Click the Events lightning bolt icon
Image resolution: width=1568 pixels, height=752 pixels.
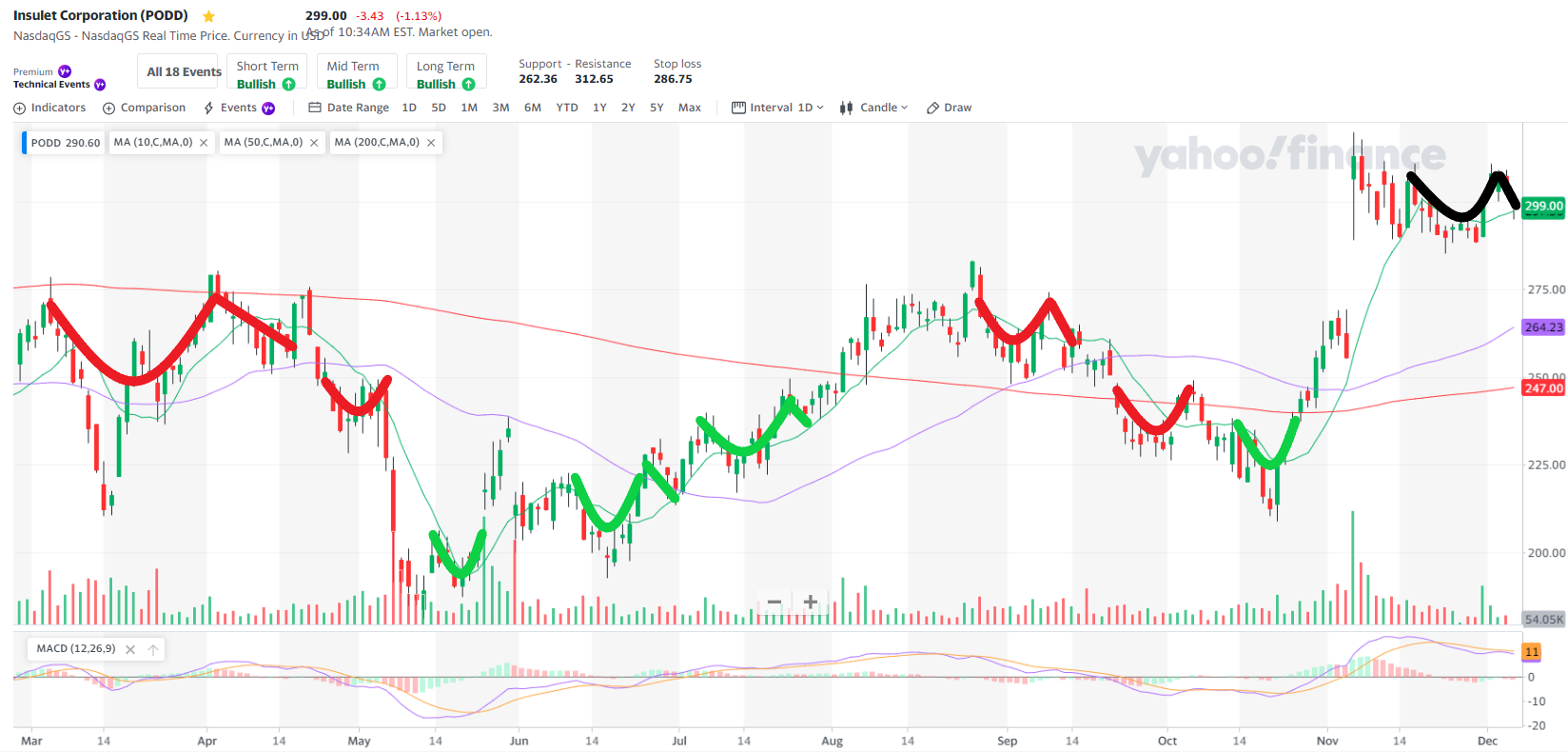(x=208, y=109)
